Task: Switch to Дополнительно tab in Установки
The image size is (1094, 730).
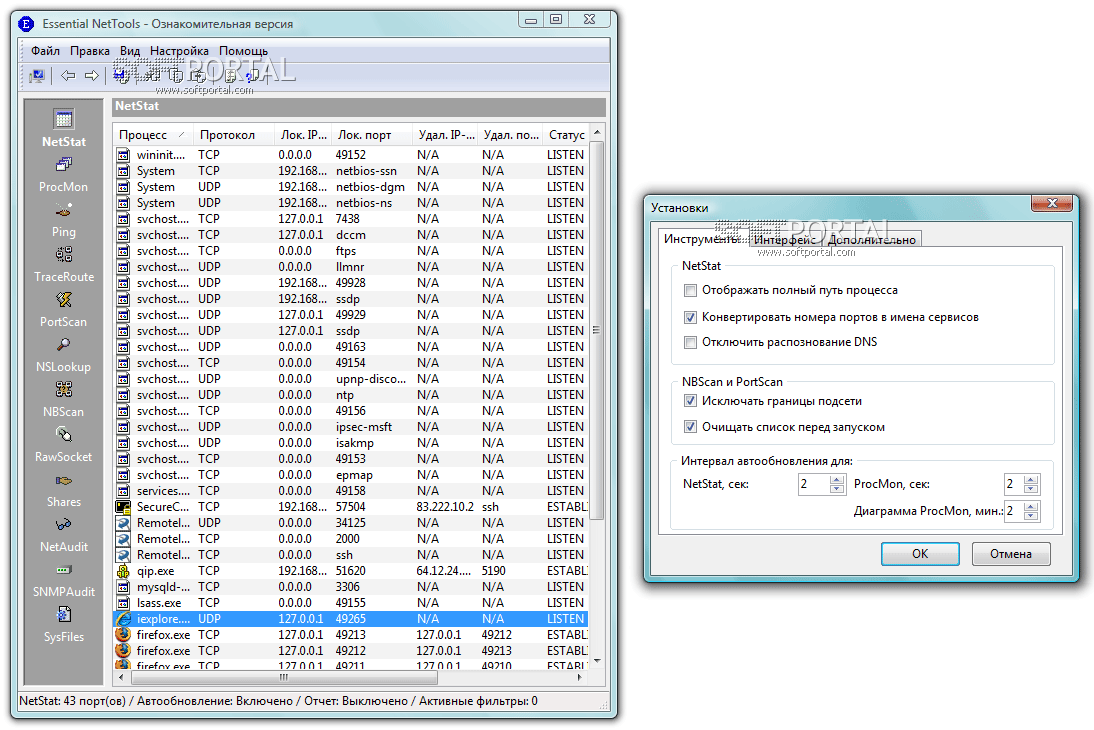Action: point(871,239)
